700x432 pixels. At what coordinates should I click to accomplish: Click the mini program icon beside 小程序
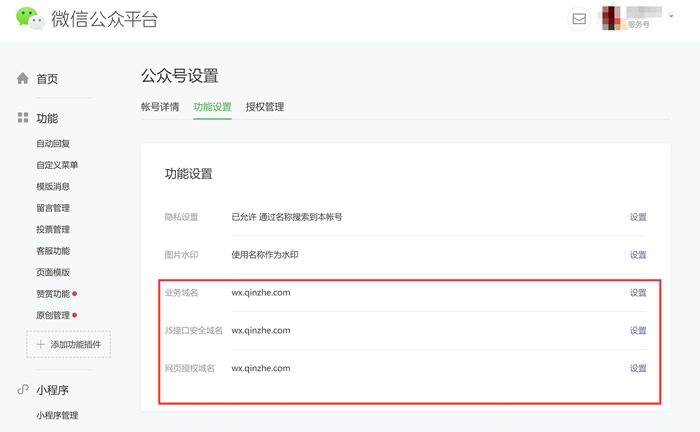[23, 390]
